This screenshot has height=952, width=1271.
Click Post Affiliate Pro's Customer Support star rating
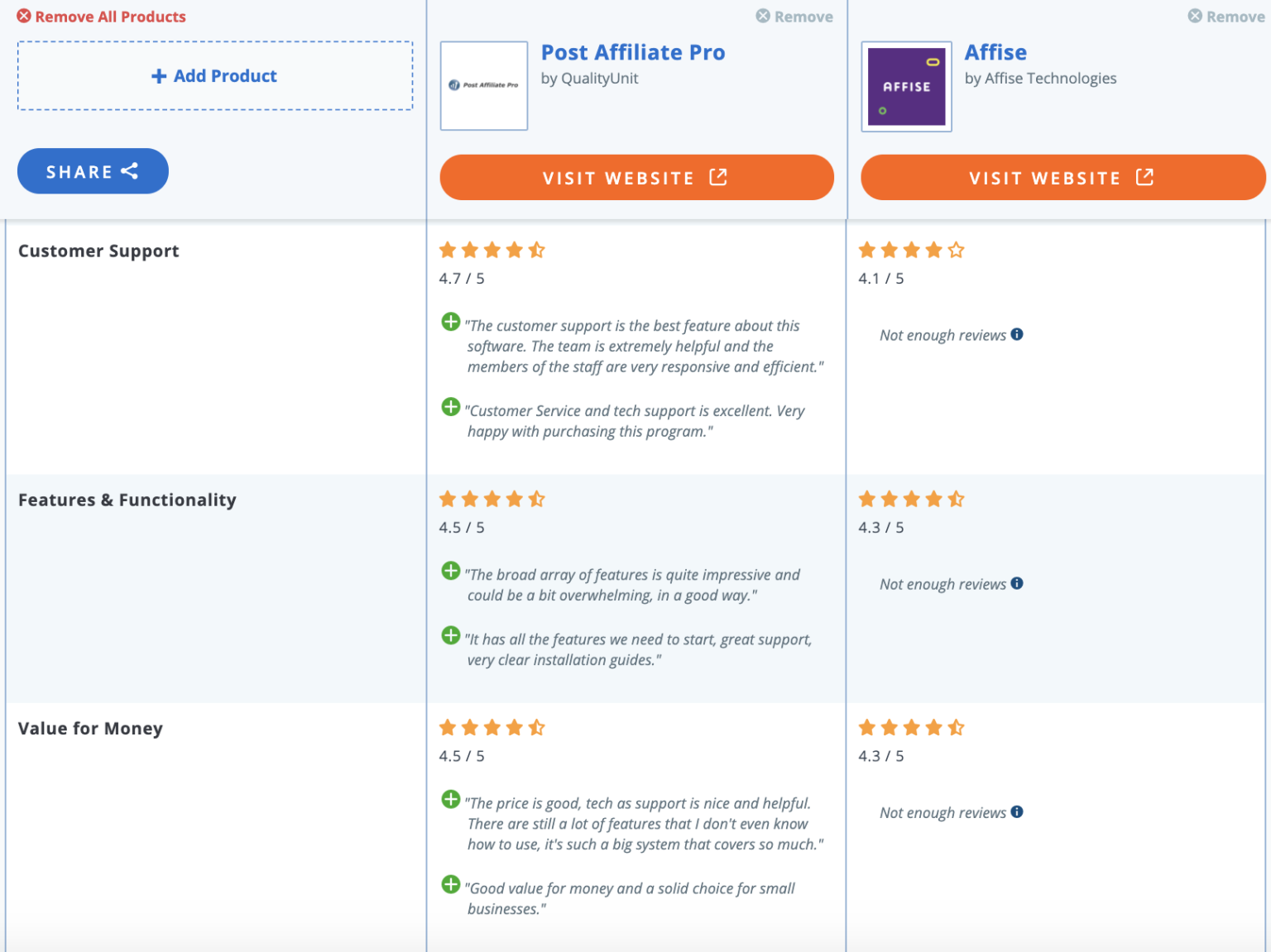(492, 250)
